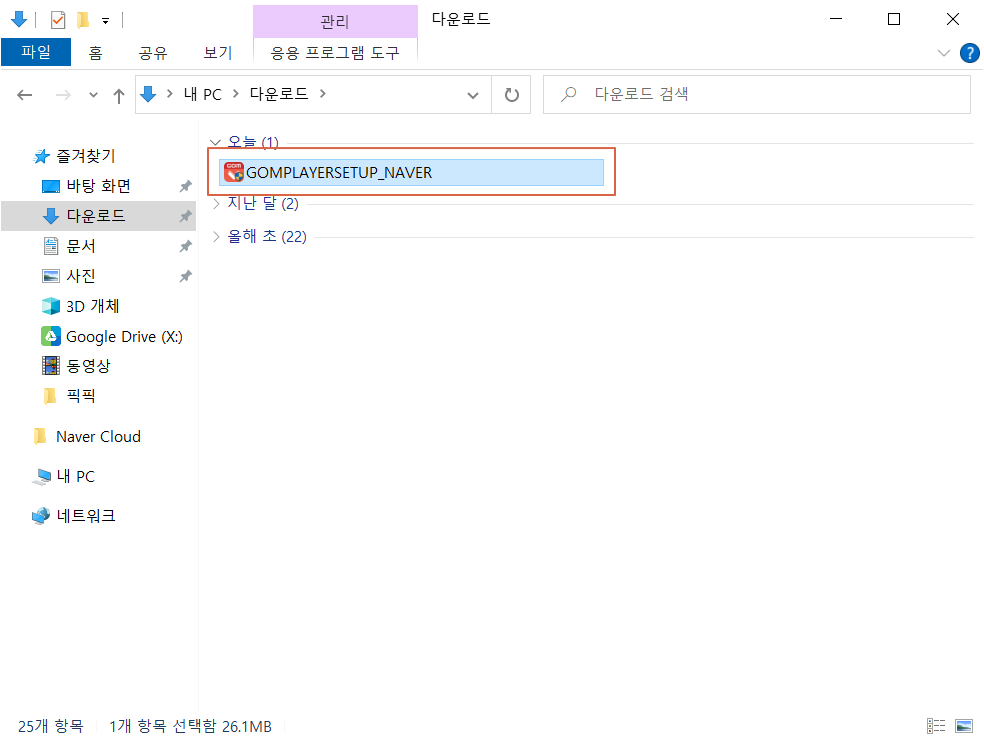984x742 pixels.
Task: Expand the chevron after 내 PC in path
Action: pos(236,94)
